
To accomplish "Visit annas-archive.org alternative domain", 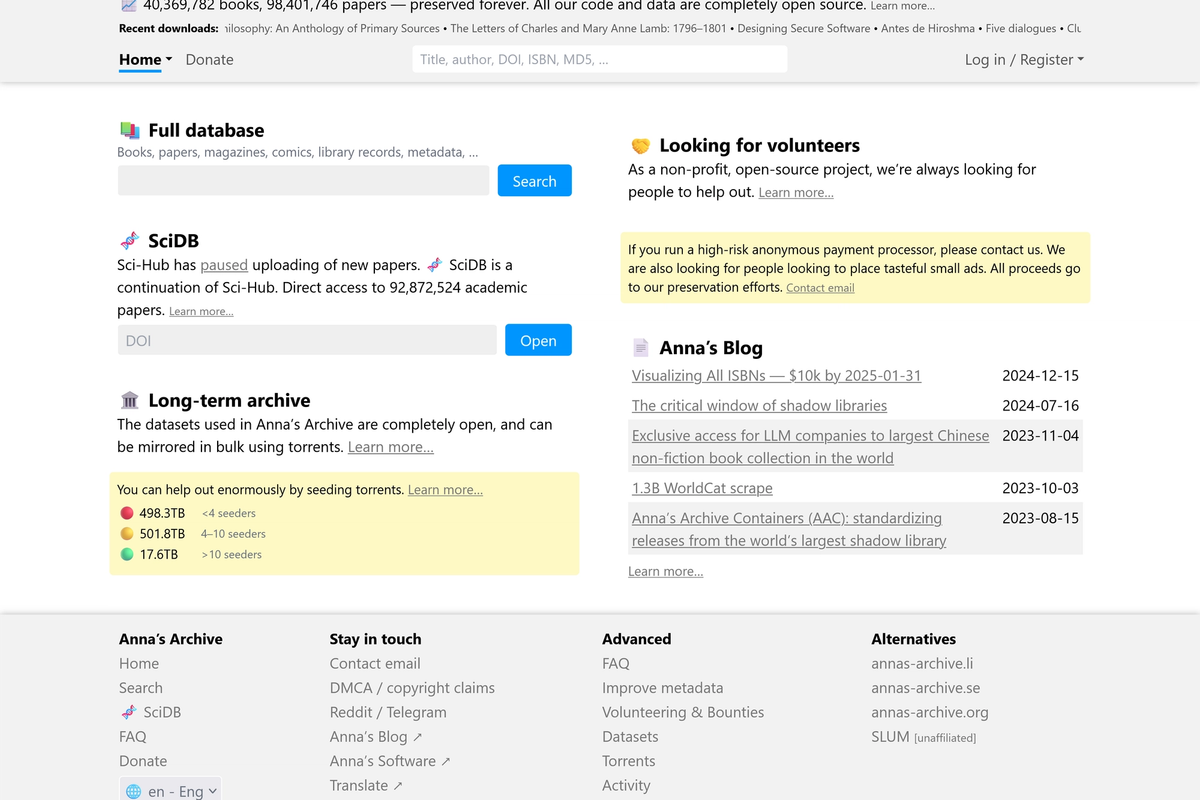I will (930, 712).
